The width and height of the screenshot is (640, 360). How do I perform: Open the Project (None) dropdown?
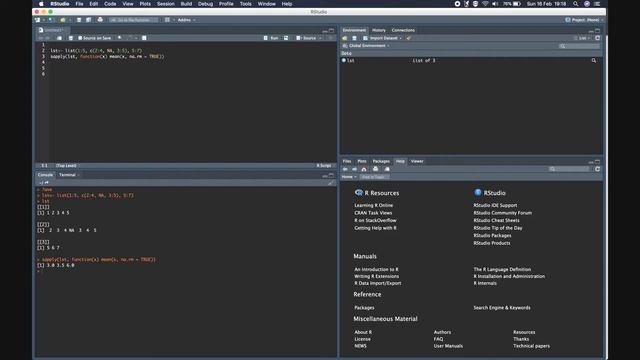click(x=584, y=20)
